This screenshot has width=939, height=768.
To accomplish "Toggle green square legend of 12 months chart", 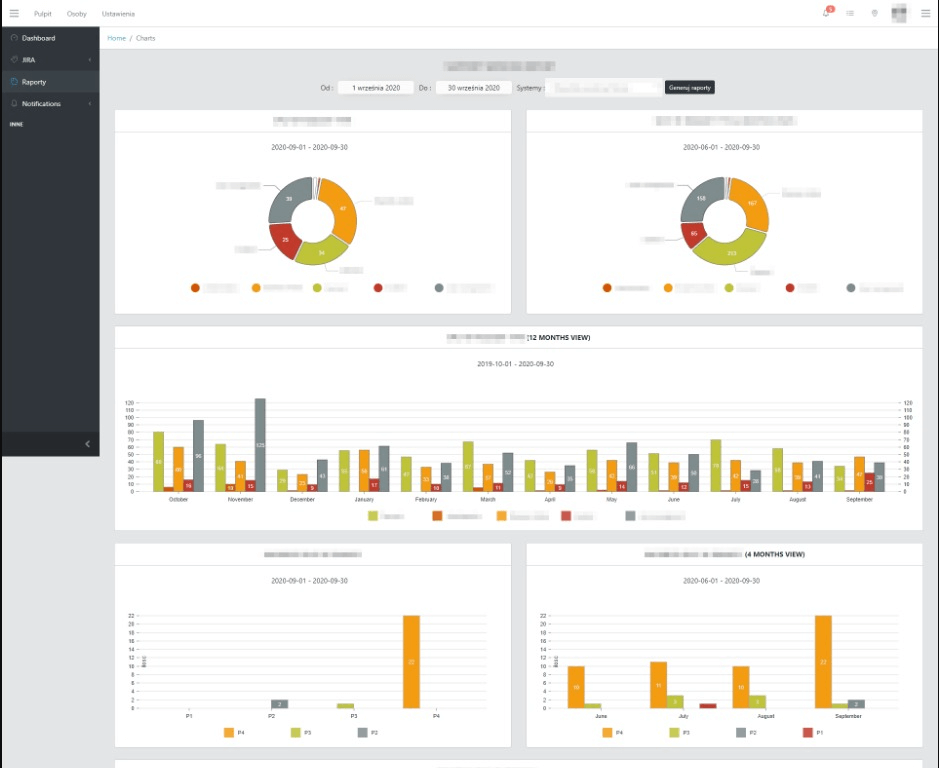I will (373, 516).
